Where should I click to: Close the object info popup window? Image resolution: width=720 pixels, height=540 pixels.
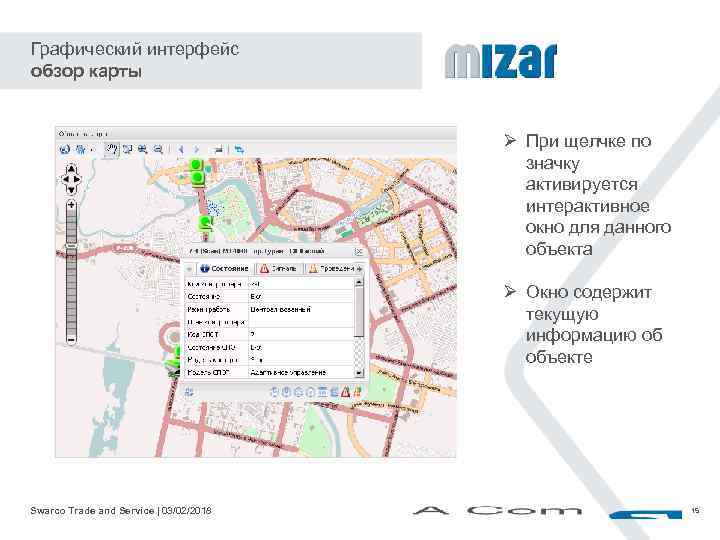[359, 252]
